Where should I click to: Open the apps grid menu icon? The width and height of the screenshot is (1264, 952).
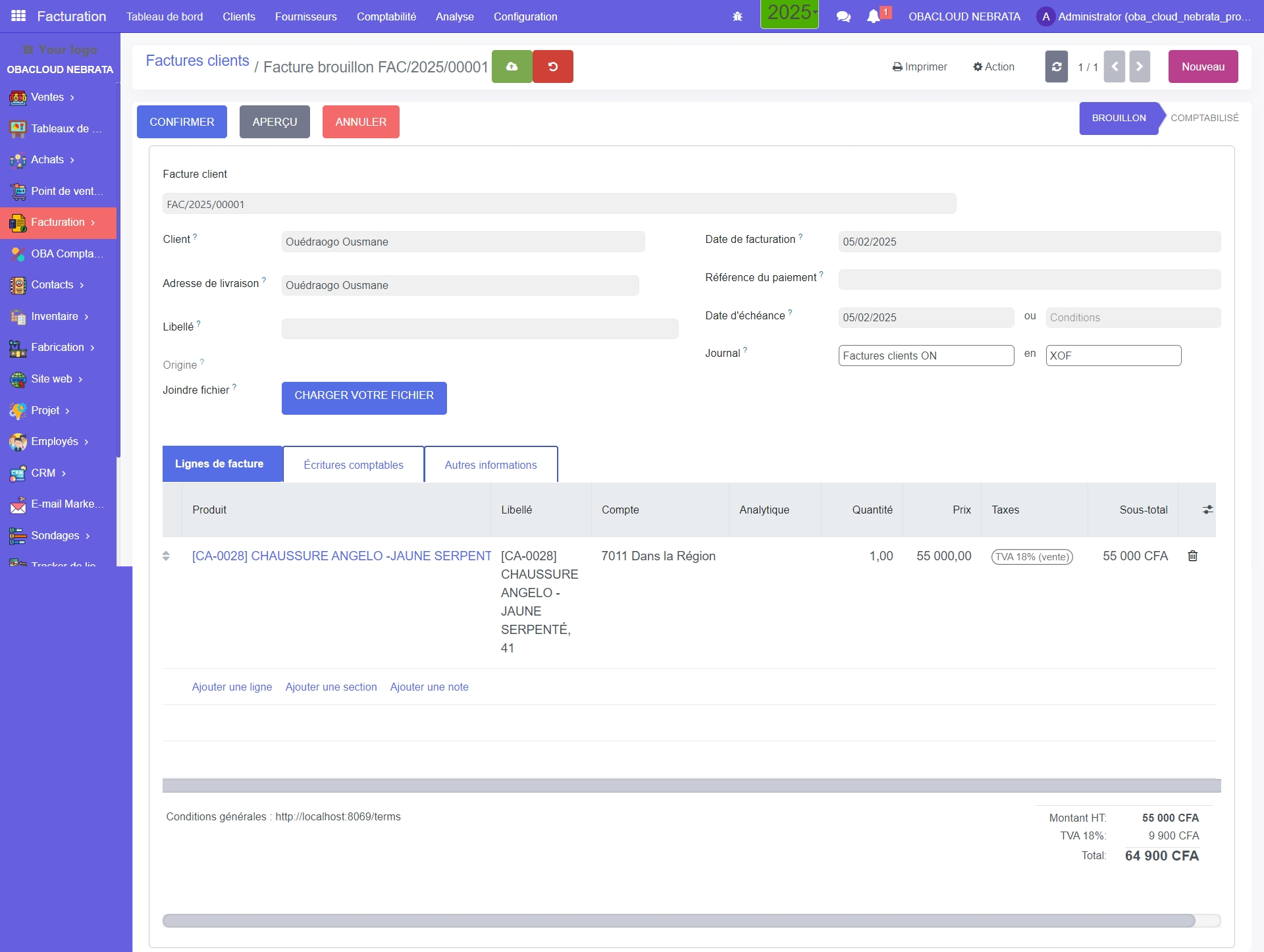[18, 16]
